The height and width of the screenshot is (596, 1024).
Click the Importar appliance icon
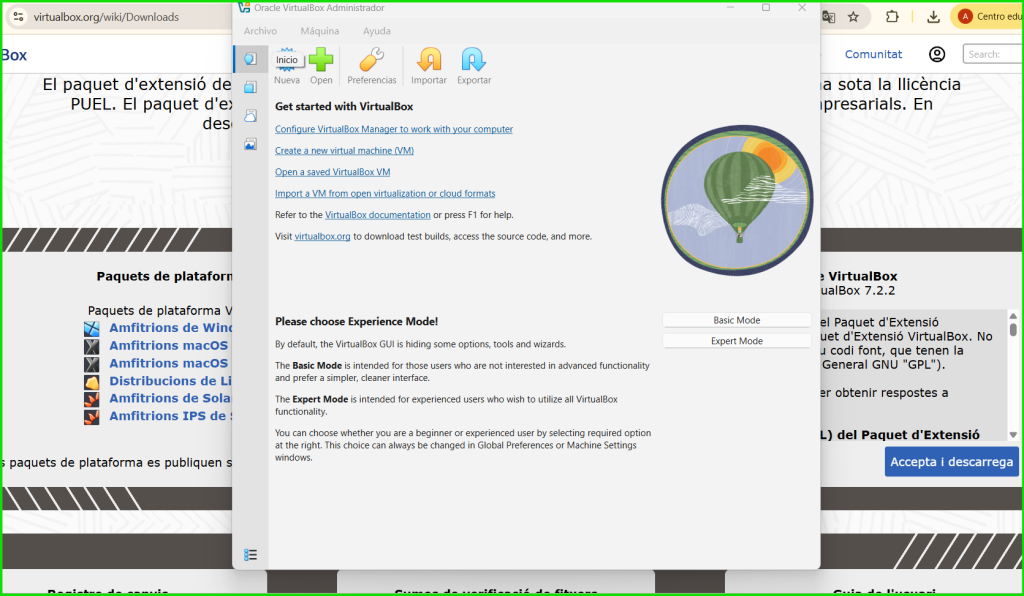[x=429, y=62]
